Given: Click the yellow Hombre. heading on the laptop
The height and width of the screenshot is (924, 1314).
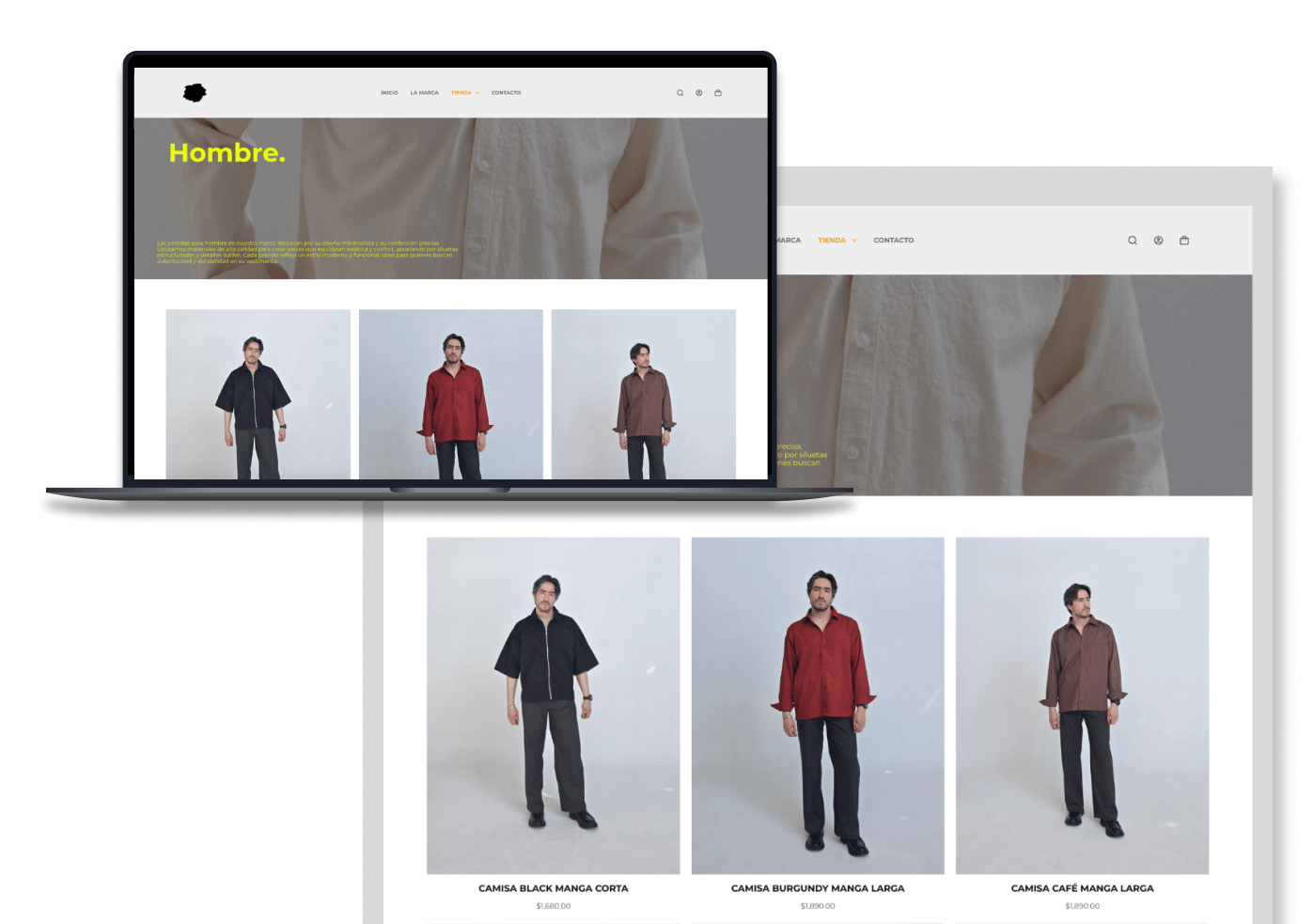Looking at the screenshot, I should coord(227,153).
